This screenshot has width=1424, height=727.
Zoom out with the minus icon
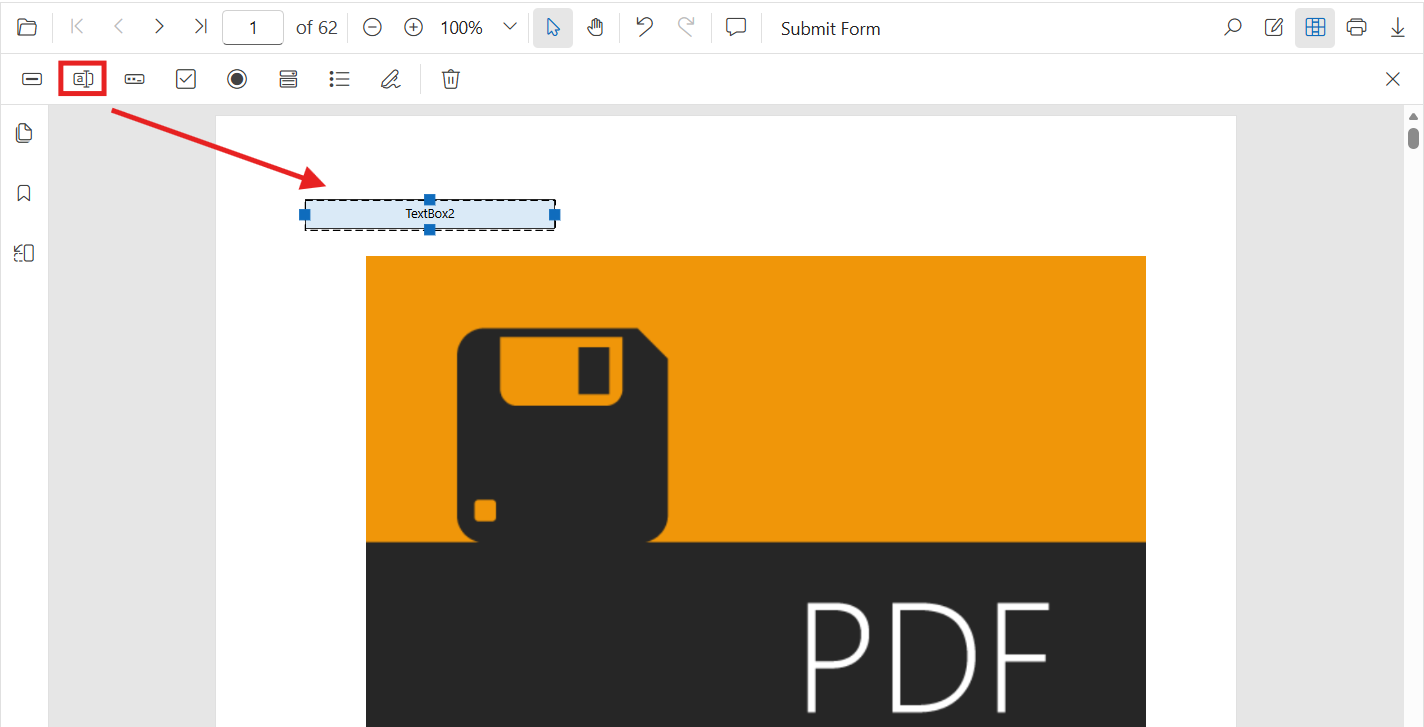[372, 28]
